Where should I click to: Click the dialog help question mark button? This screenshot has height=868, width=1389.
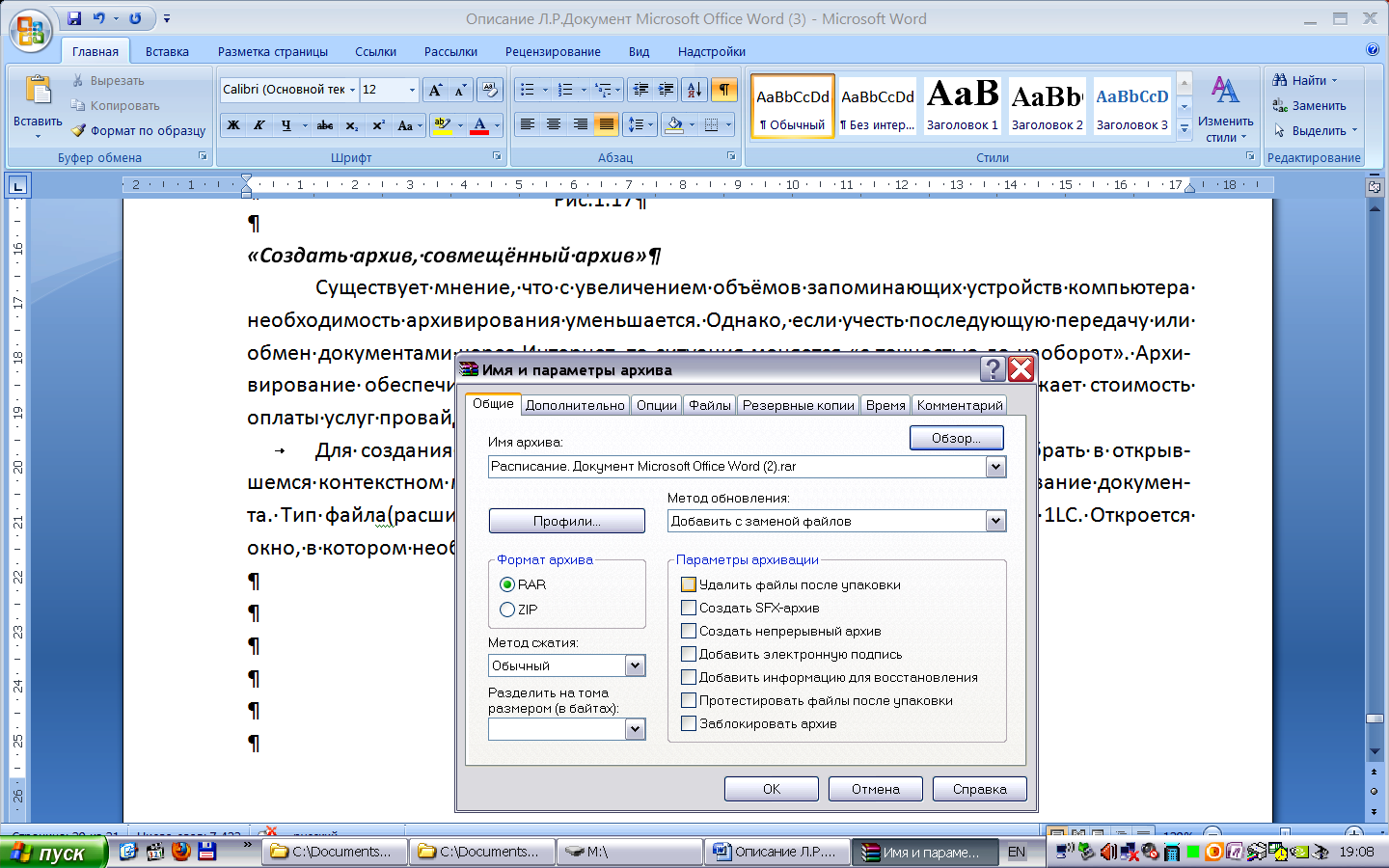click(993, 369)
